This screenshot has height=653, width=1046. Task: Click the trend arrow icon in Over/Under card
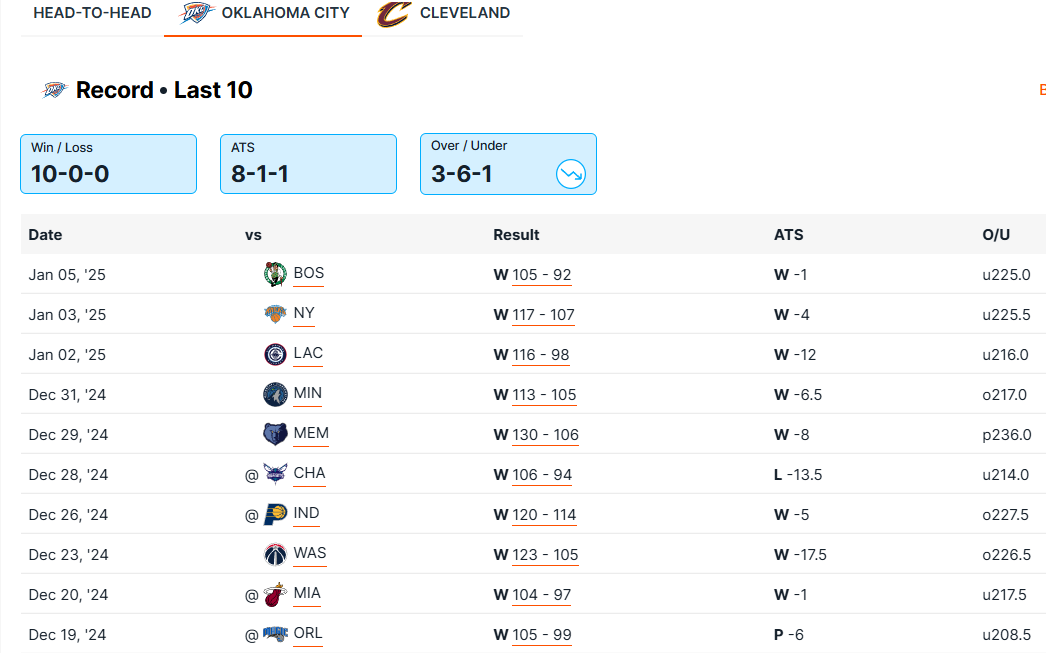coord(571,175)
